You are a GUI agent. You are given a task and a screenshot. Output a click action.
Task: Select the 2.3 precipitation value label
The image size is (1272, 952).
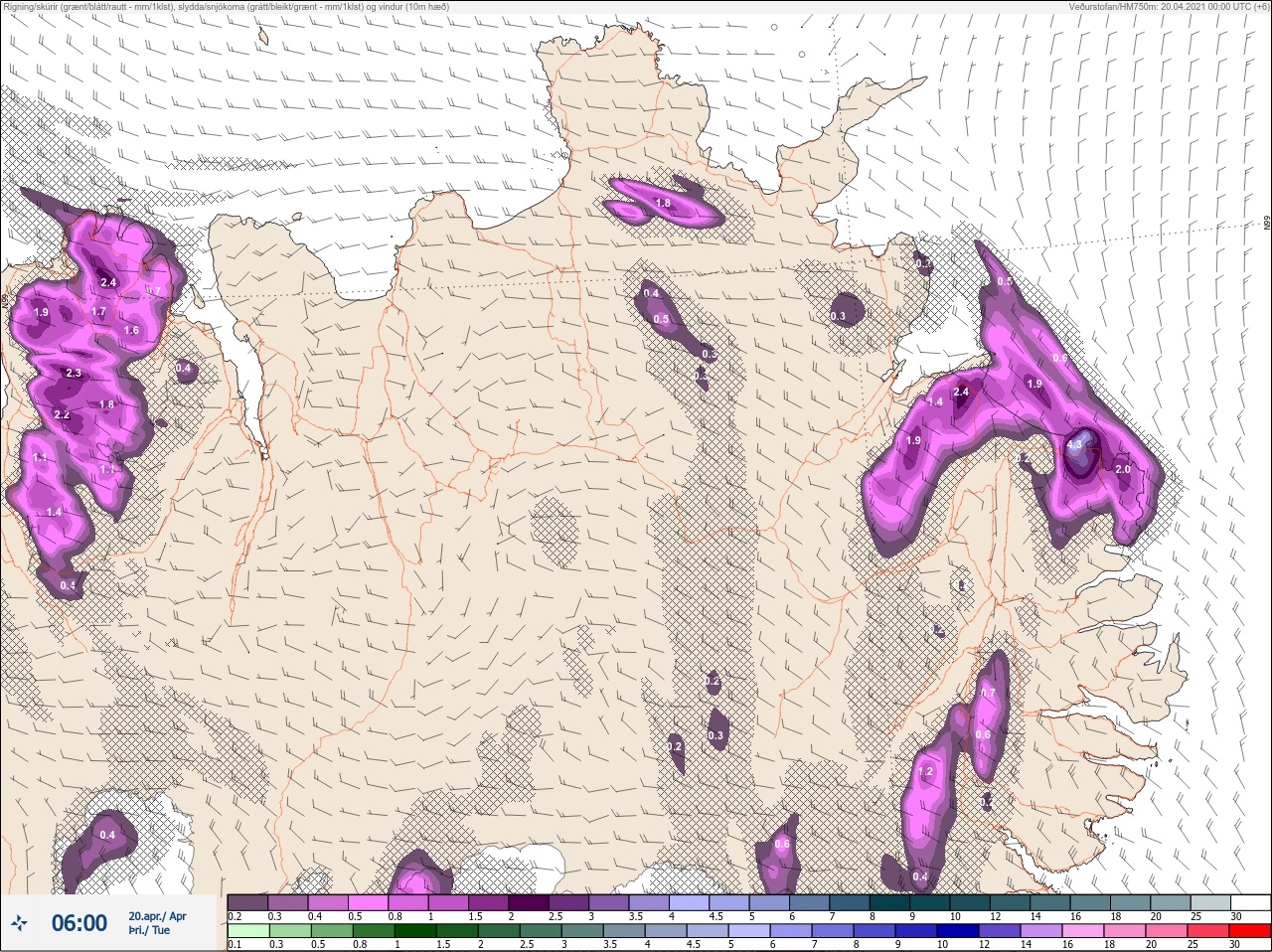click(74, 373)
